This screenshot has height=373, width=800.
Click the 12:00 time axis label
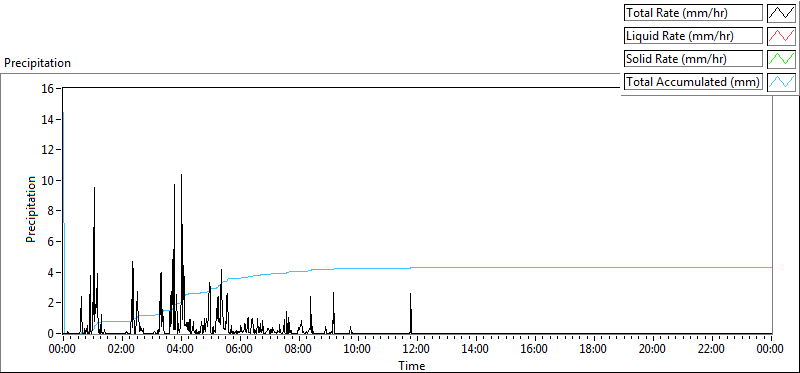click(x=417, y=349)
